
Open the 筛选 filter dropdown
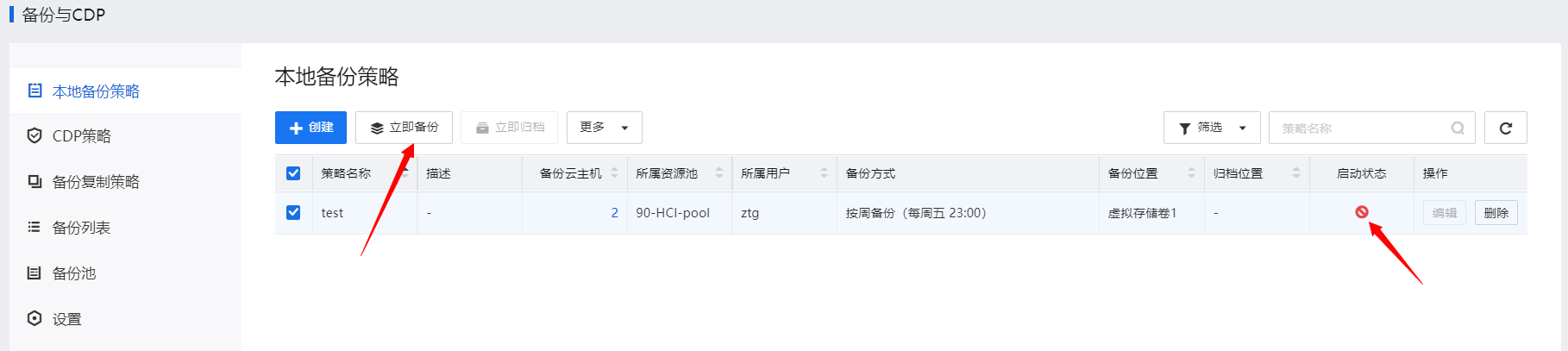1211,128
